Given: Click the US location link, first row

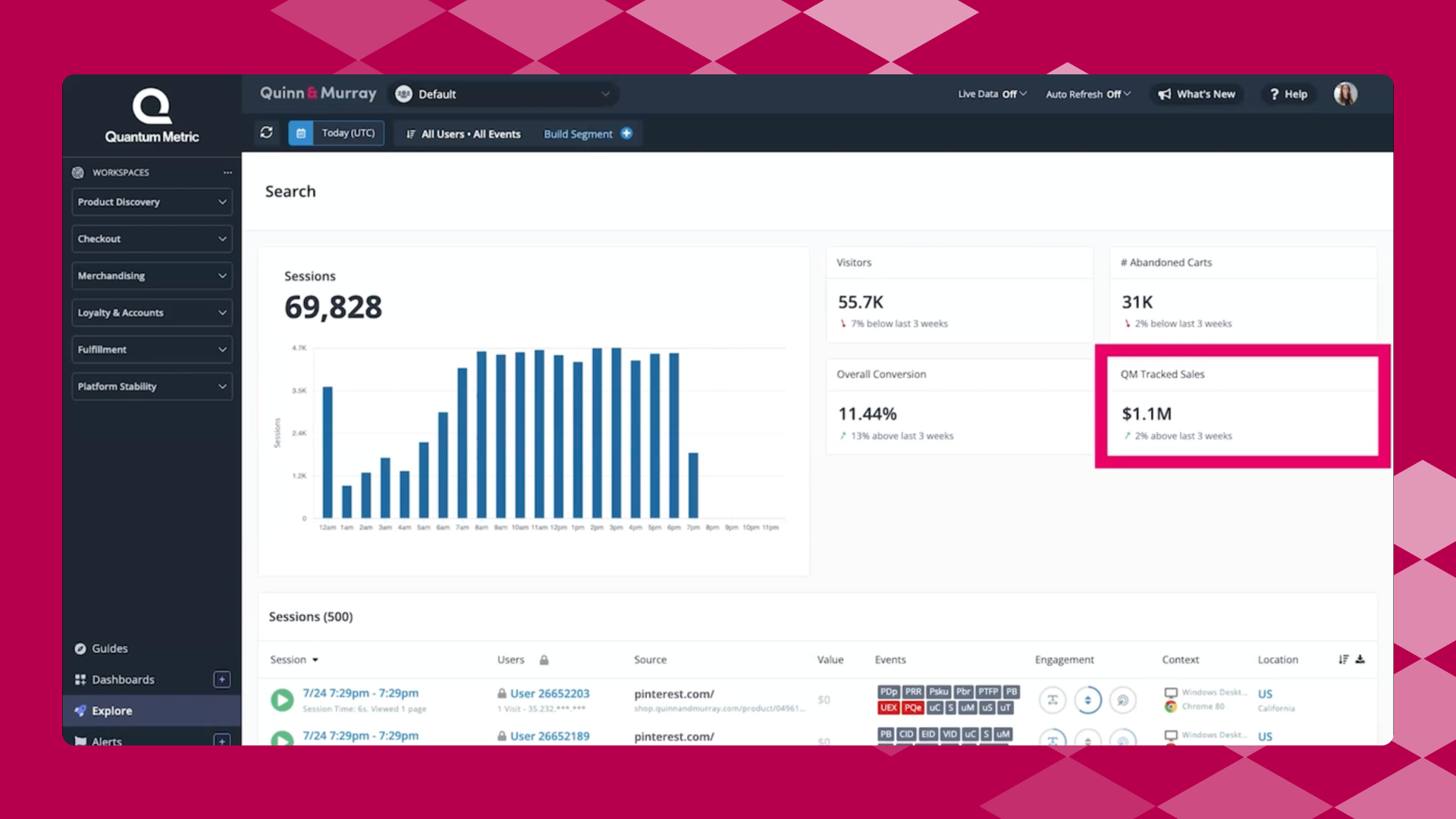Looking at the screenshot, I should coord(1265,694).
